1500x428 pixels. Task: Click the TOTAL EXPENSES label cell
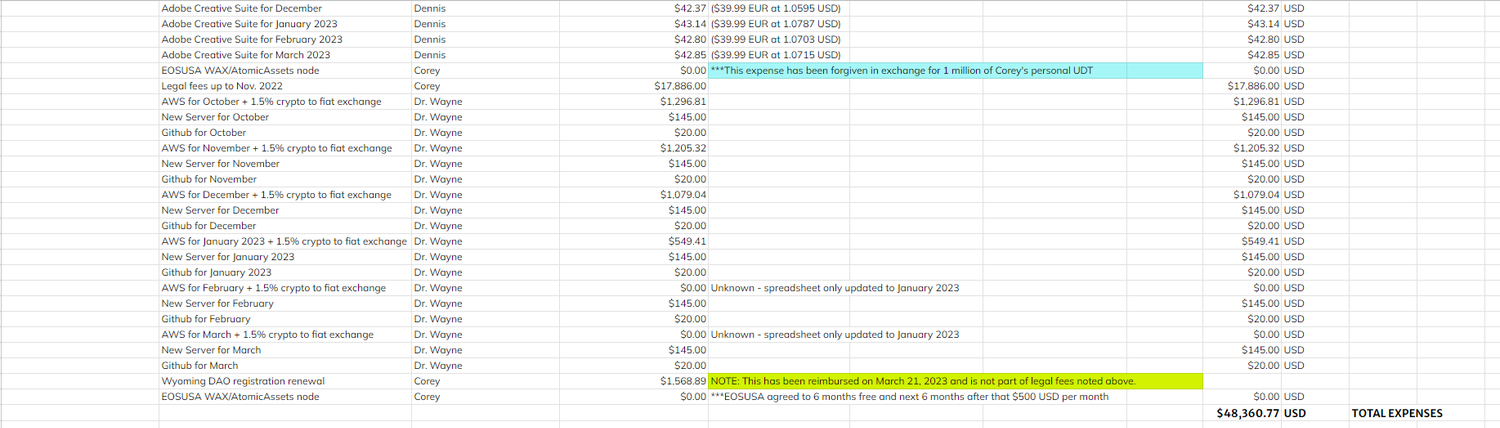pyautogui.click(x=1396, y=413)
